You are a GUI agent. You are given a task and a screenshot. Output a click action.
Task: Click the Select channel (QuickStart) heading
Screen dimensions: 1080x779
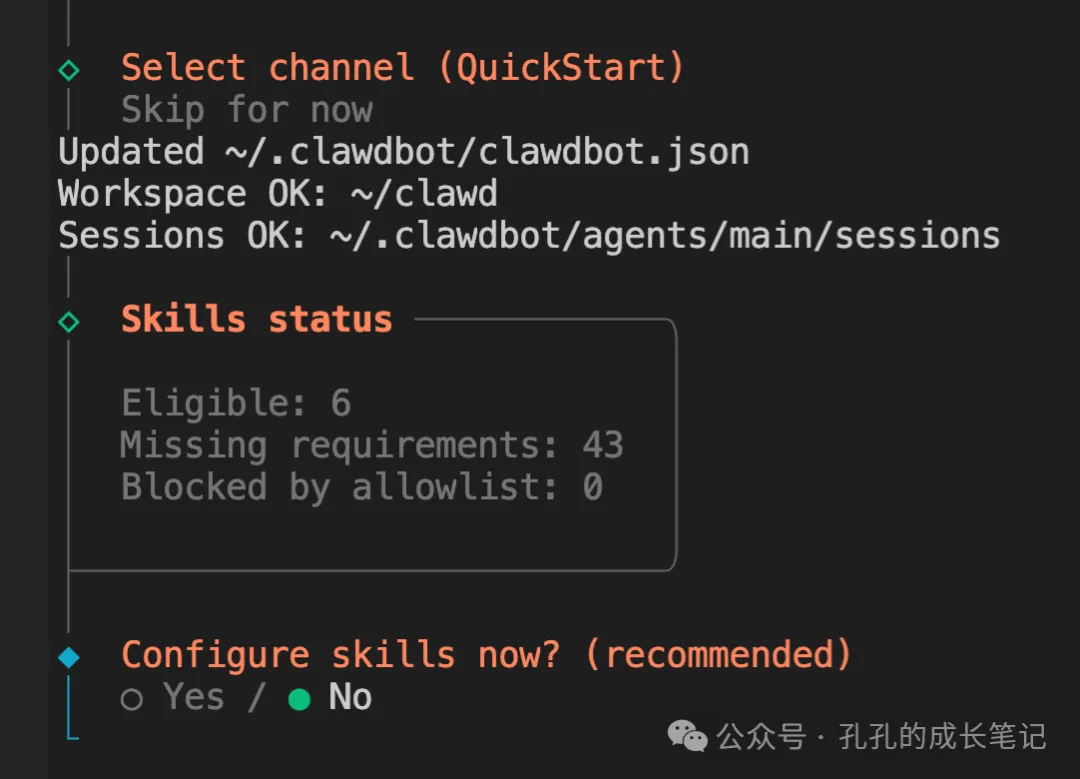coord(402,68)
